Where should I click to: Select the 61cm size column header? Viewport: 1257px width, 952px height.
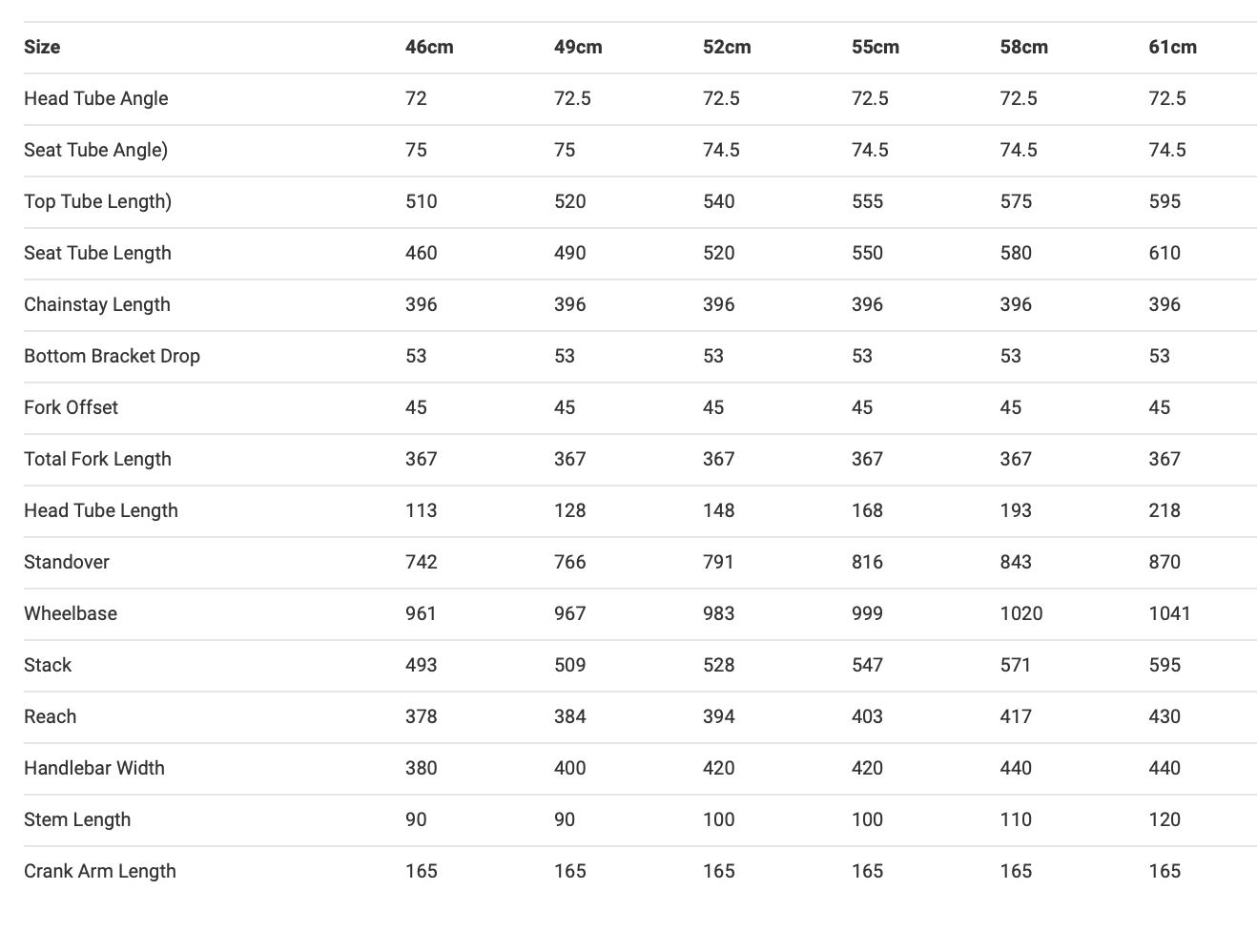click(1172, 48)
